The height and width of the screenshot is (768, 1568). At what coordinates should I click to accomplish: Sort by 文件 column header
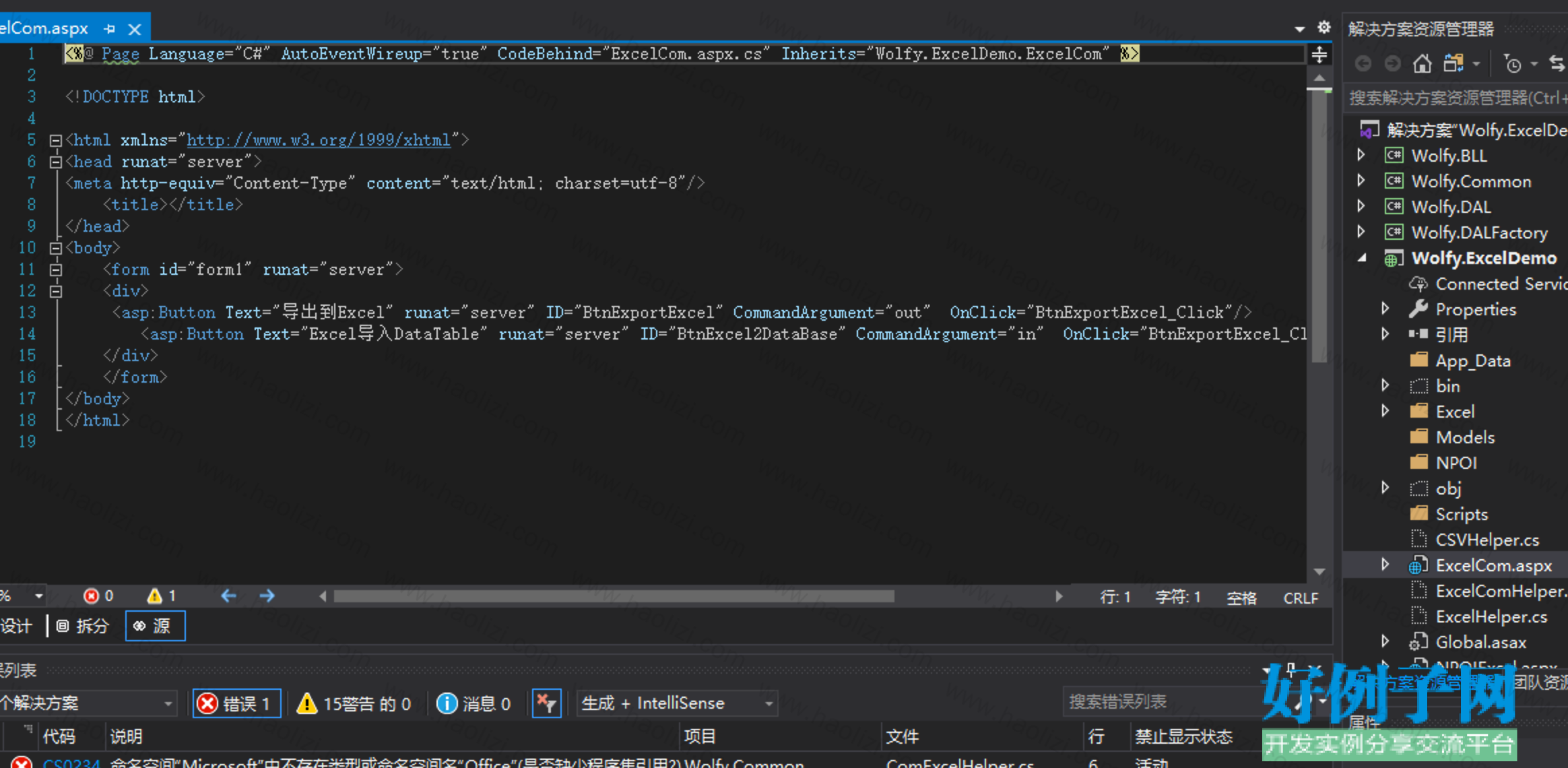click(x=903, y=736)
